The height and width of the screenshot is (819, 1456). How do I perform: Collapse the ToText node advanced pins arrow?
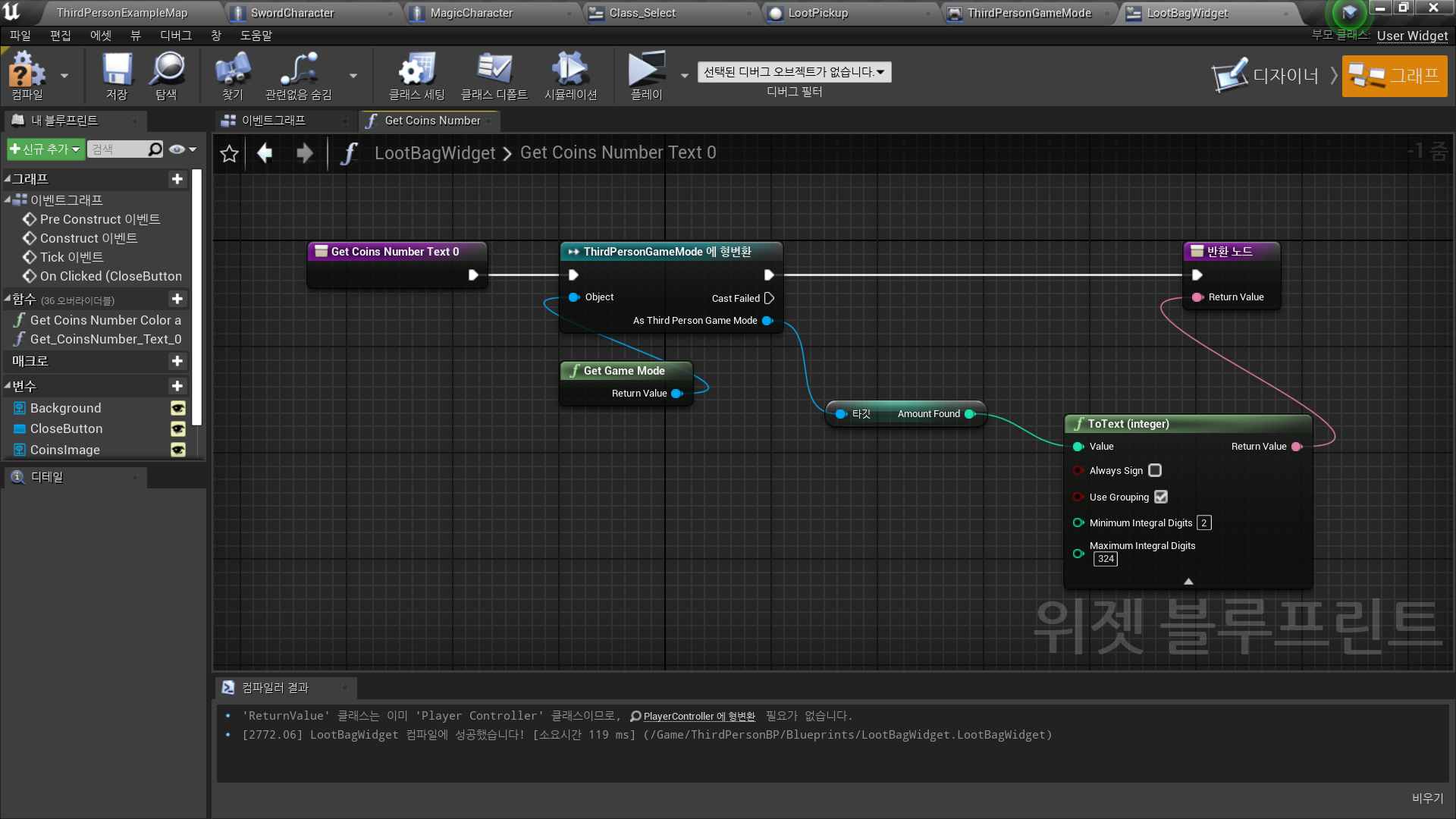point(1188,582)
